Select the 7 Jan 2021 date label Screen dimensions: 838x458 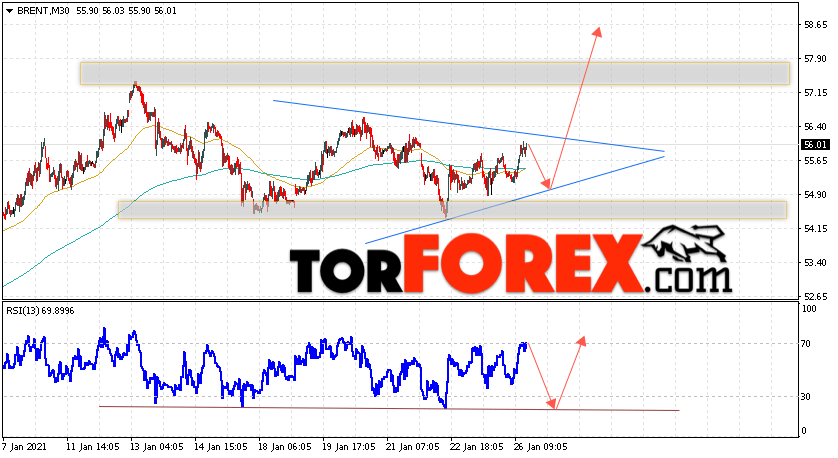pyautogui.click(x=25, y=446)
